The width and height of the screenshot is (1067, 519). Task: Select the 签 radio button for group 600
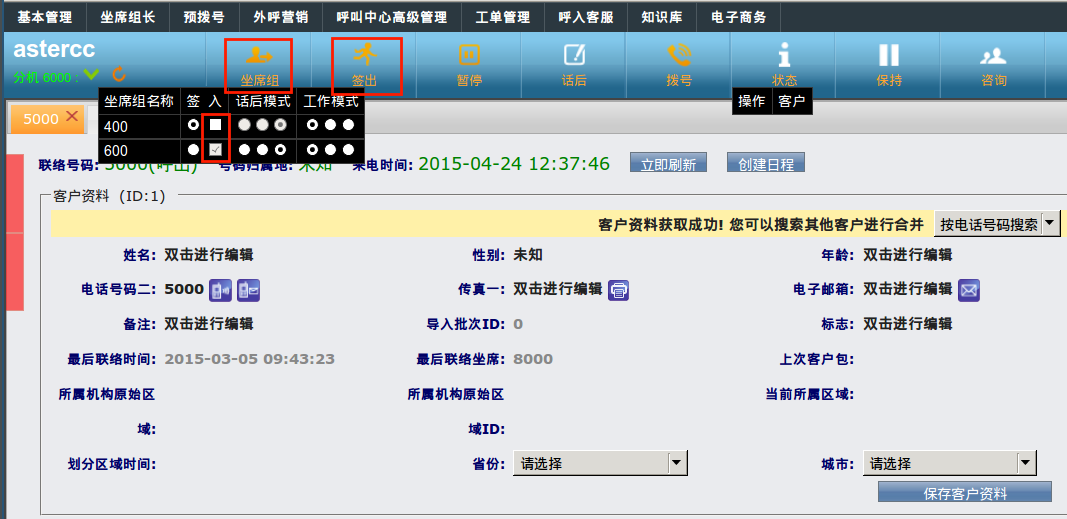193,150
